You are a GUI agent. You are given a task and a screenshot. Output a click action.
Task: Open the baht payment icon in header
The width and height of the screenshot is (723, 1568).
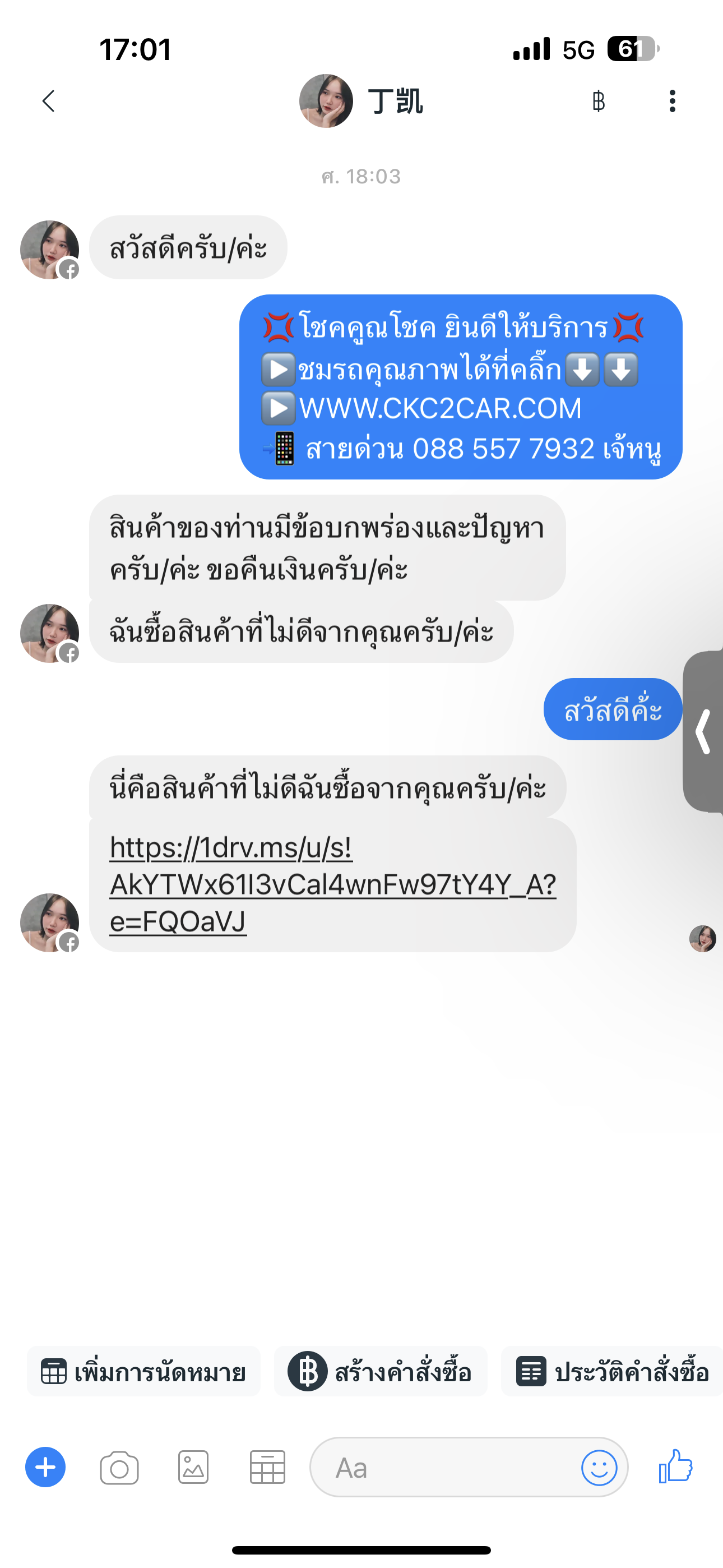tap(598, 101)
